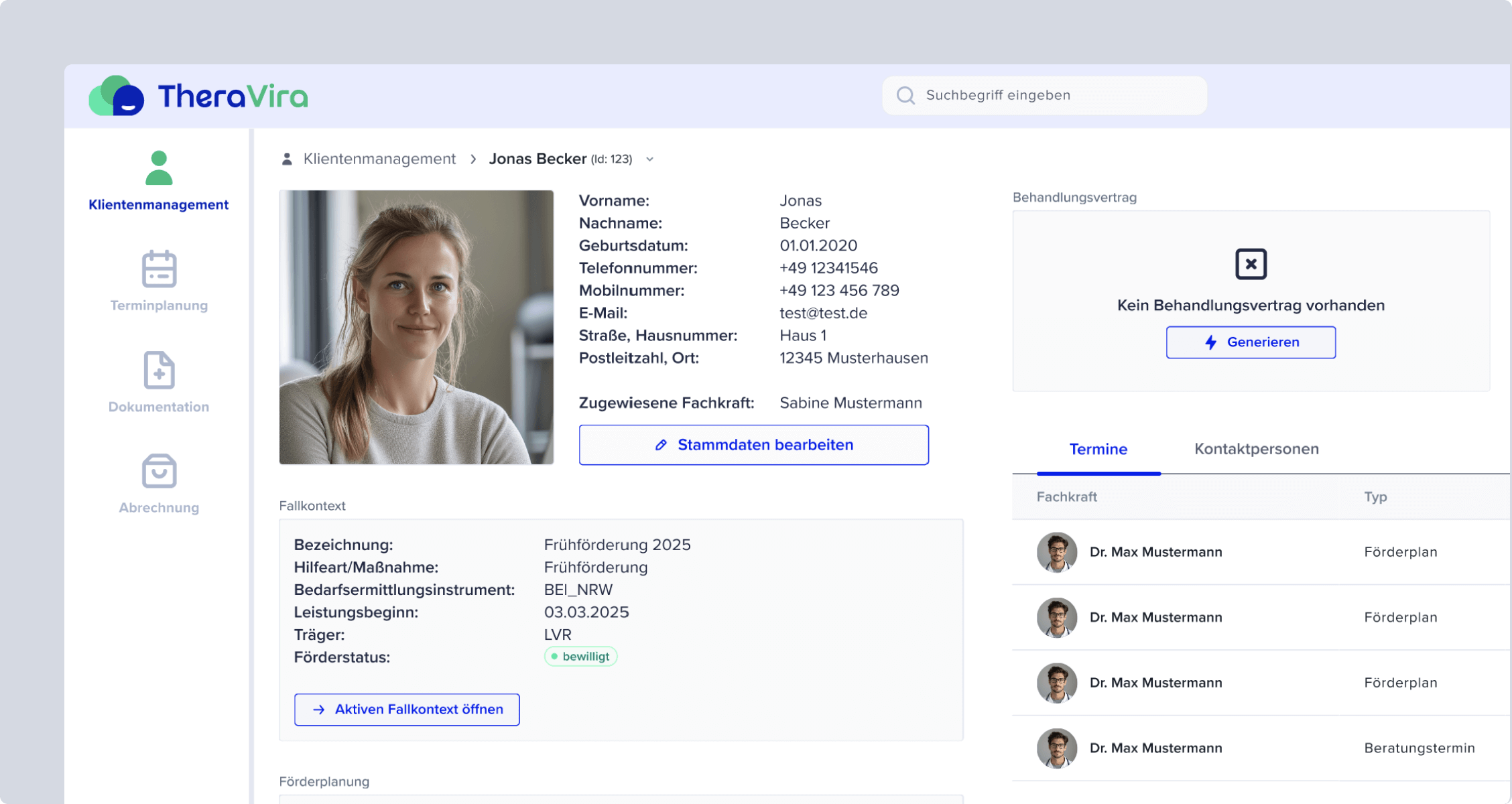Click the client profile photo
1512x804 pixels.
[x=416, y=327]
